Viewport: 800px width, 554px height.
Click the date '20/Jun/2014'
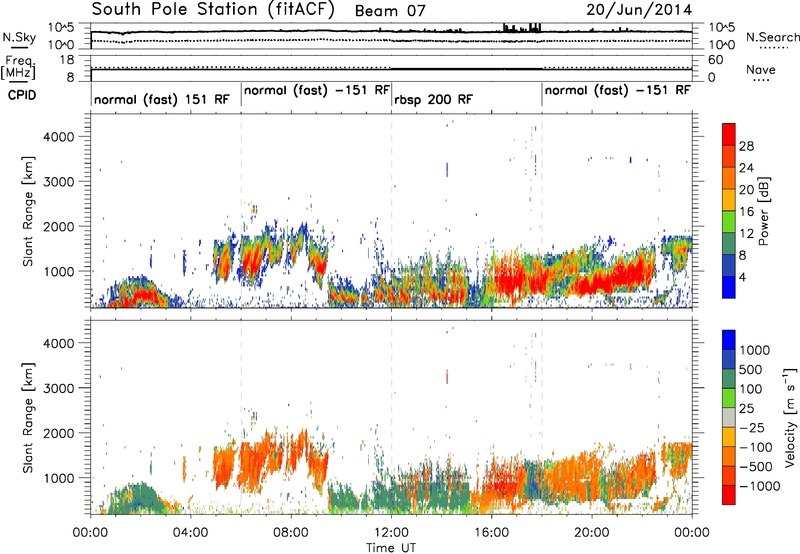639,10
